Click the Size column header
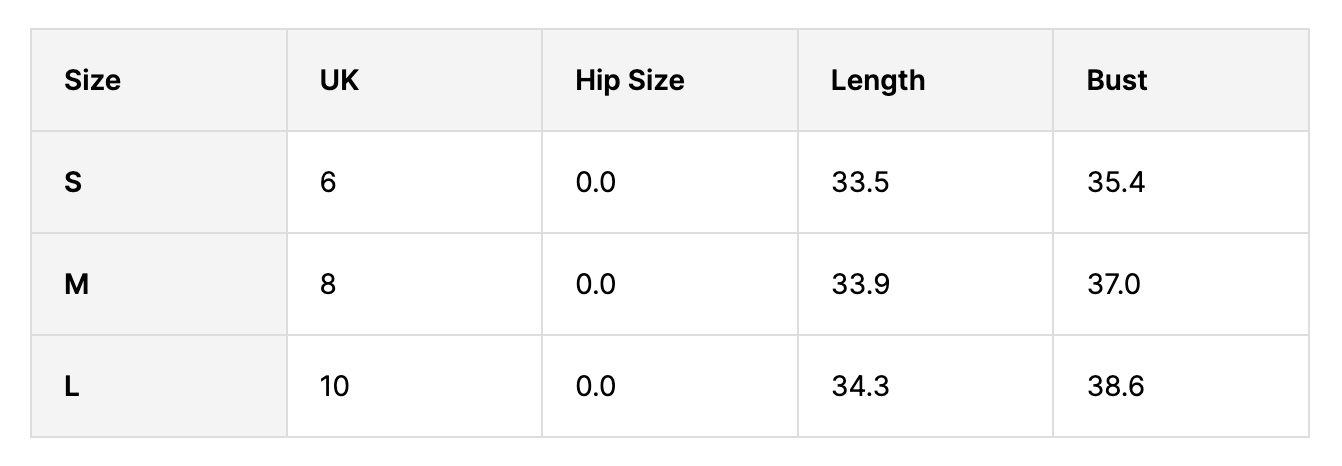Screen dimensions: 1342x466 [92, 81]
